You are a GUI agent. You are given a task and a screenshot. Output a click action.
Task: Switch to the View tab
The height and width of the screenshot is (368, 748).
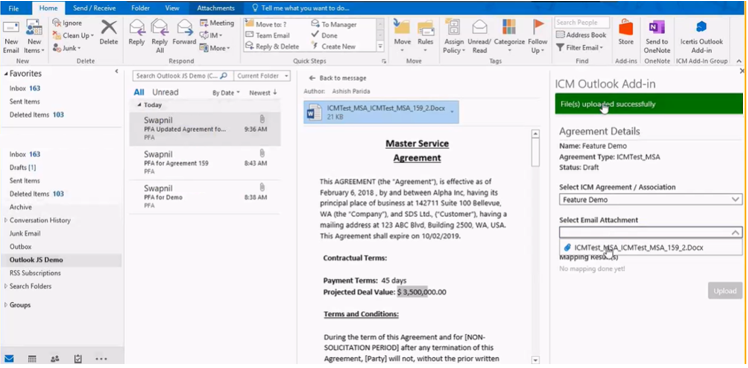click(x=172, y=8)
